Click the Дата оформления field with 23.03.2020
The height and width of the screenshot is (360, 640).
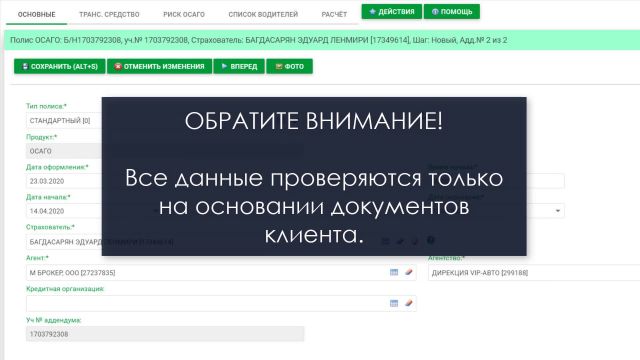click(64, 181)
